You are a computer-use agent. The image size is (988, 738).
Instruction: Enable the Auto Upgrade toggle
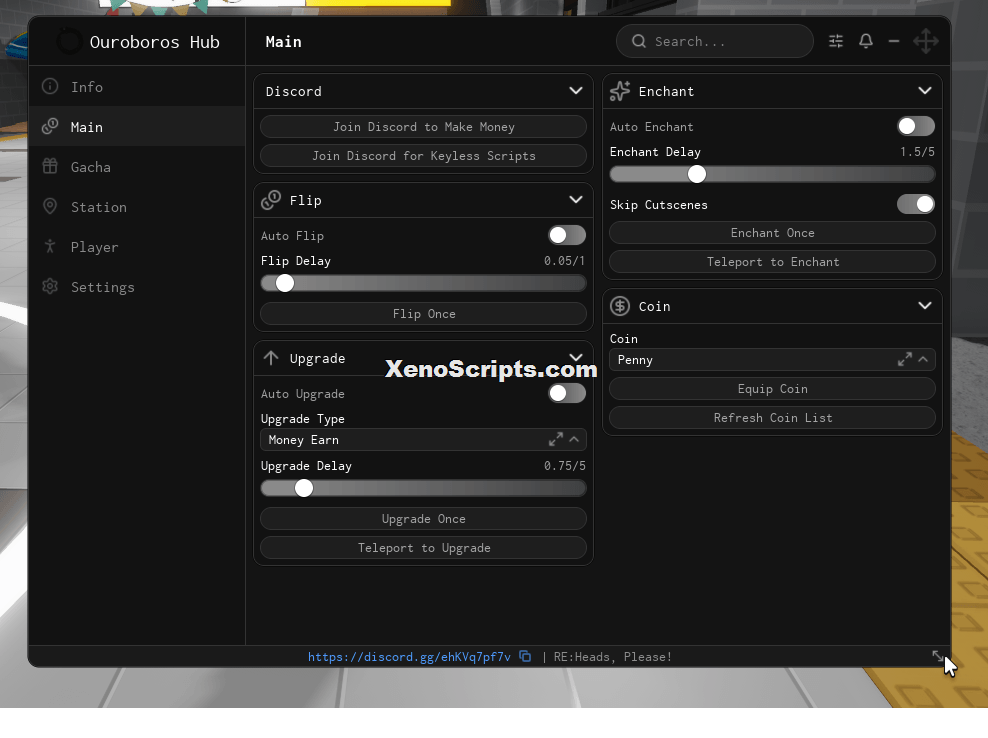(567, 394)
